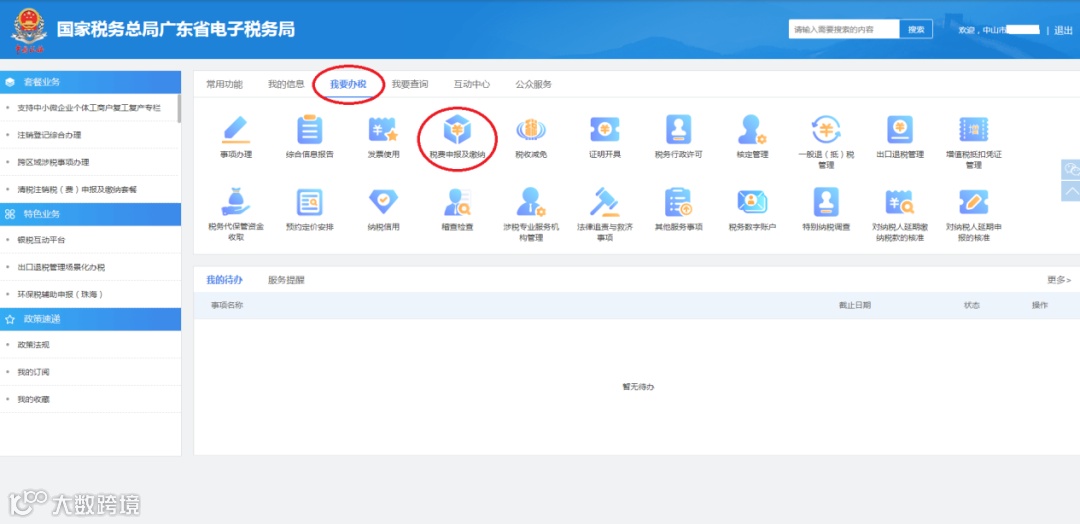Open 银税互动平台 sidebar link
The image size is (1080, 524).
[x=41, y=240]
